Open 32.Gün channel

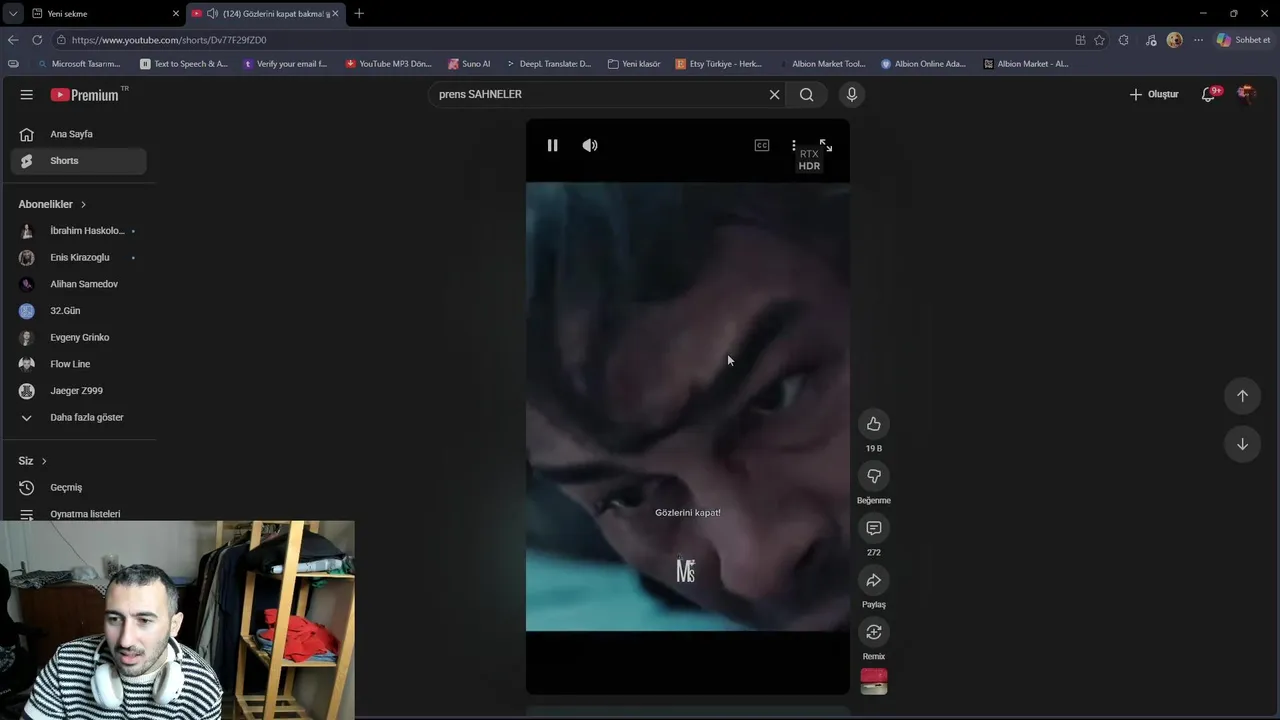(x=79, y=311)
